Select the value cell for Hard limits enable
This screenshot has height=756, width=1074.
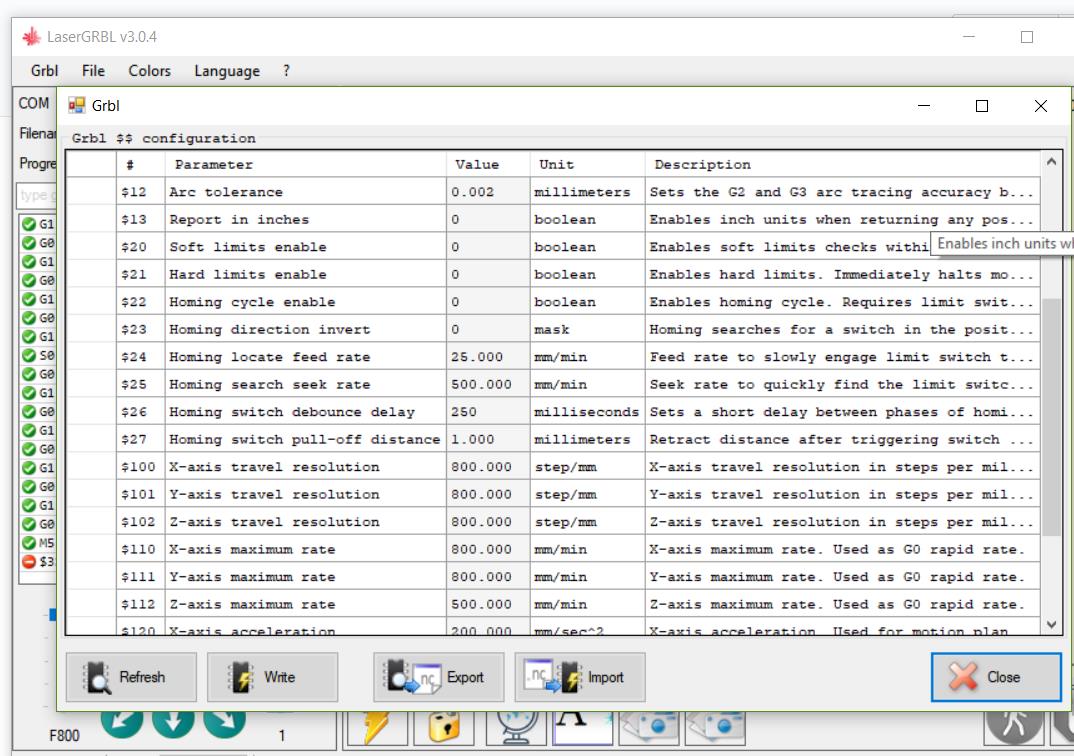(488, 274)
